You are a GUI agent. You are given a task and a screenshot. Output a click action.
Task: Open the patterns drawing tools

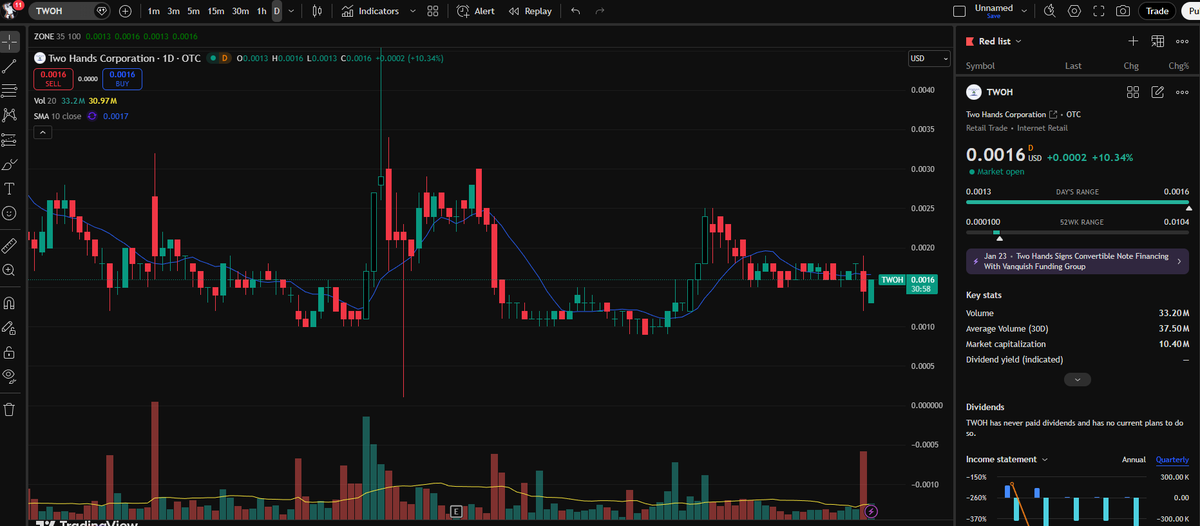pos(9,115)
